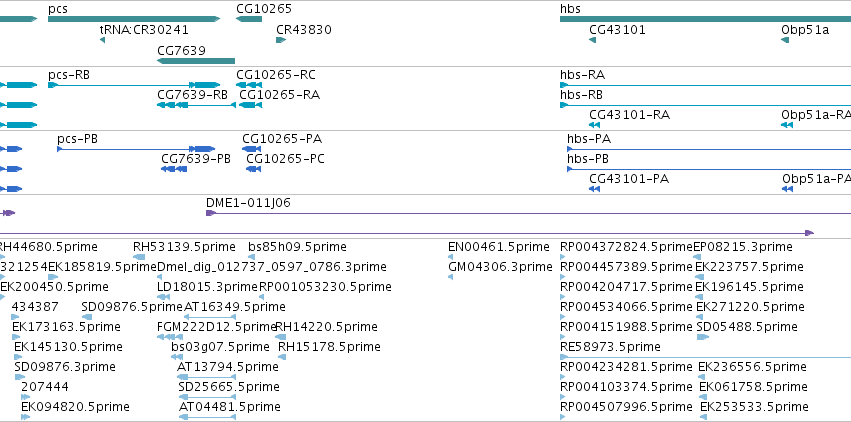
Task: Select the RH53139.5prime EST arrow
Action: pyautogui.click(x=138, y=257)
